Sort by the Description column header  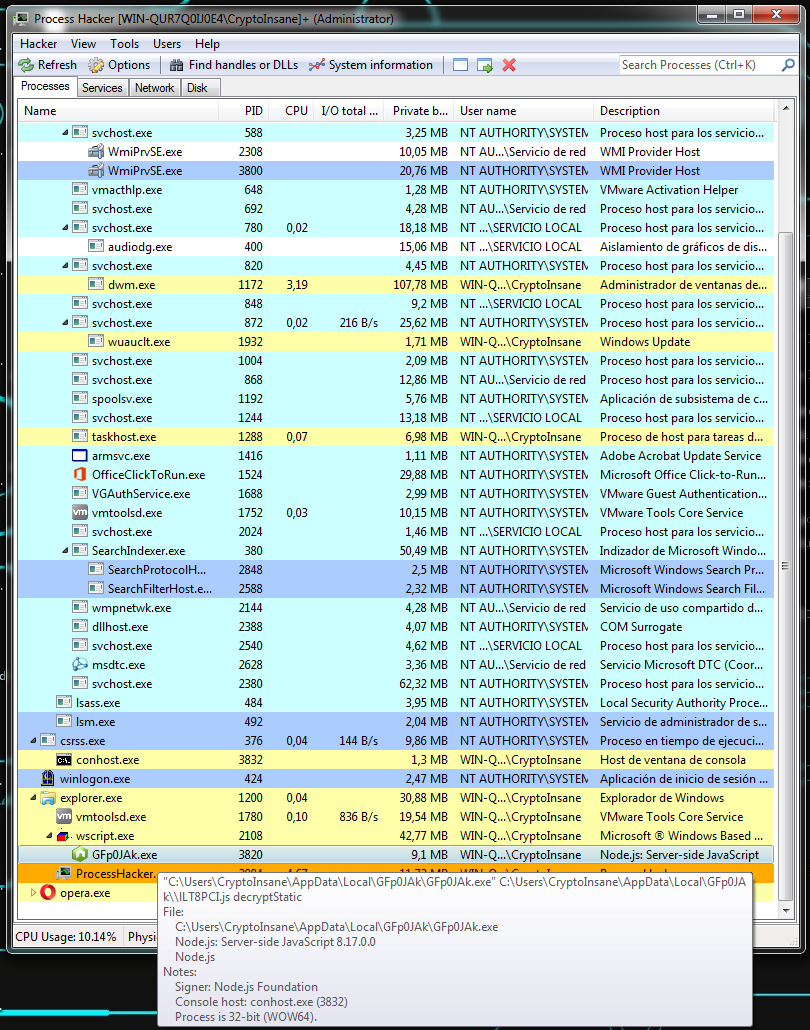coord(684,111)
